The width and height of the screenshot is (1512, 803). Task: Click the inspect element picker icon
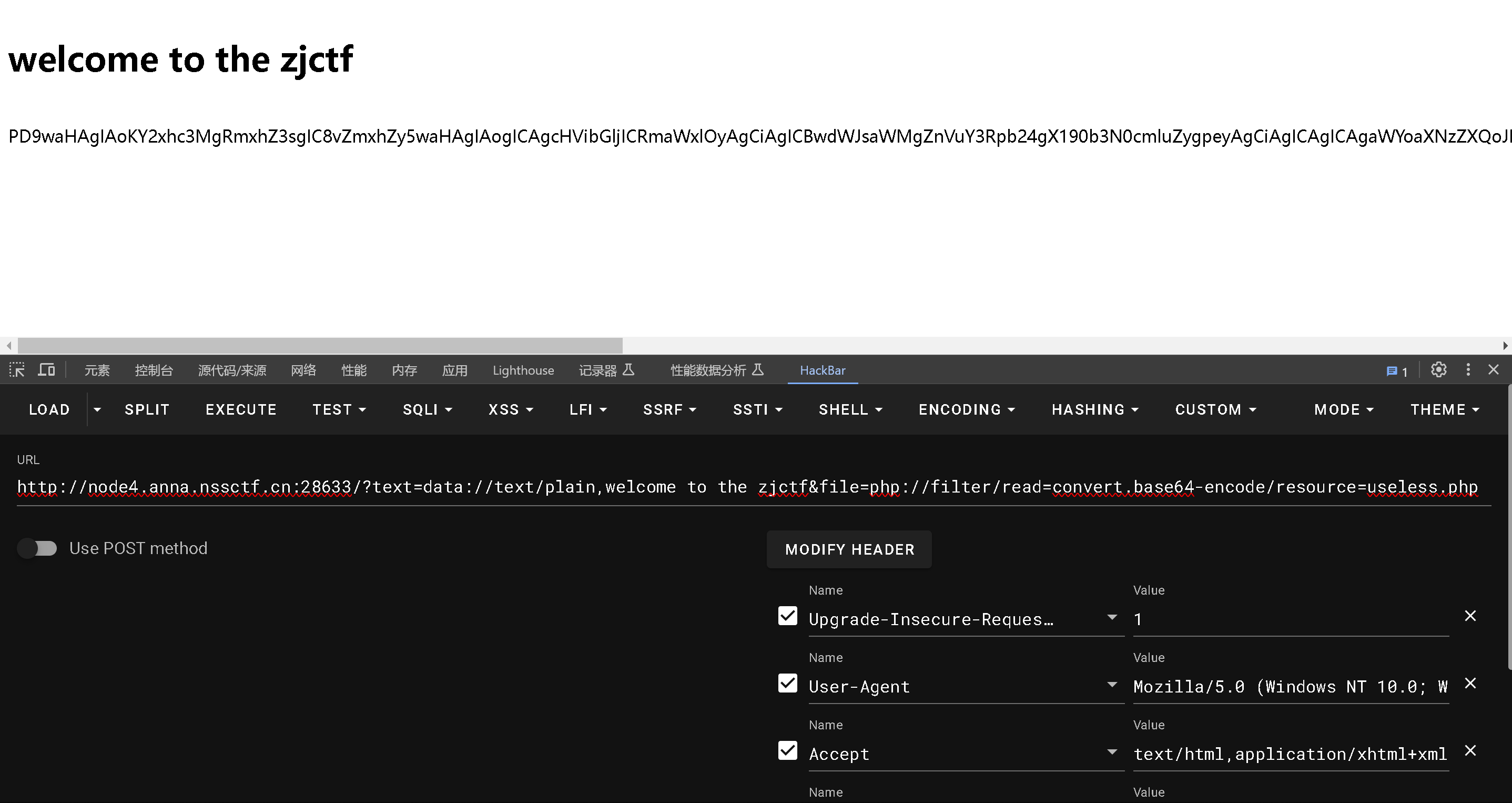[17, 370]
